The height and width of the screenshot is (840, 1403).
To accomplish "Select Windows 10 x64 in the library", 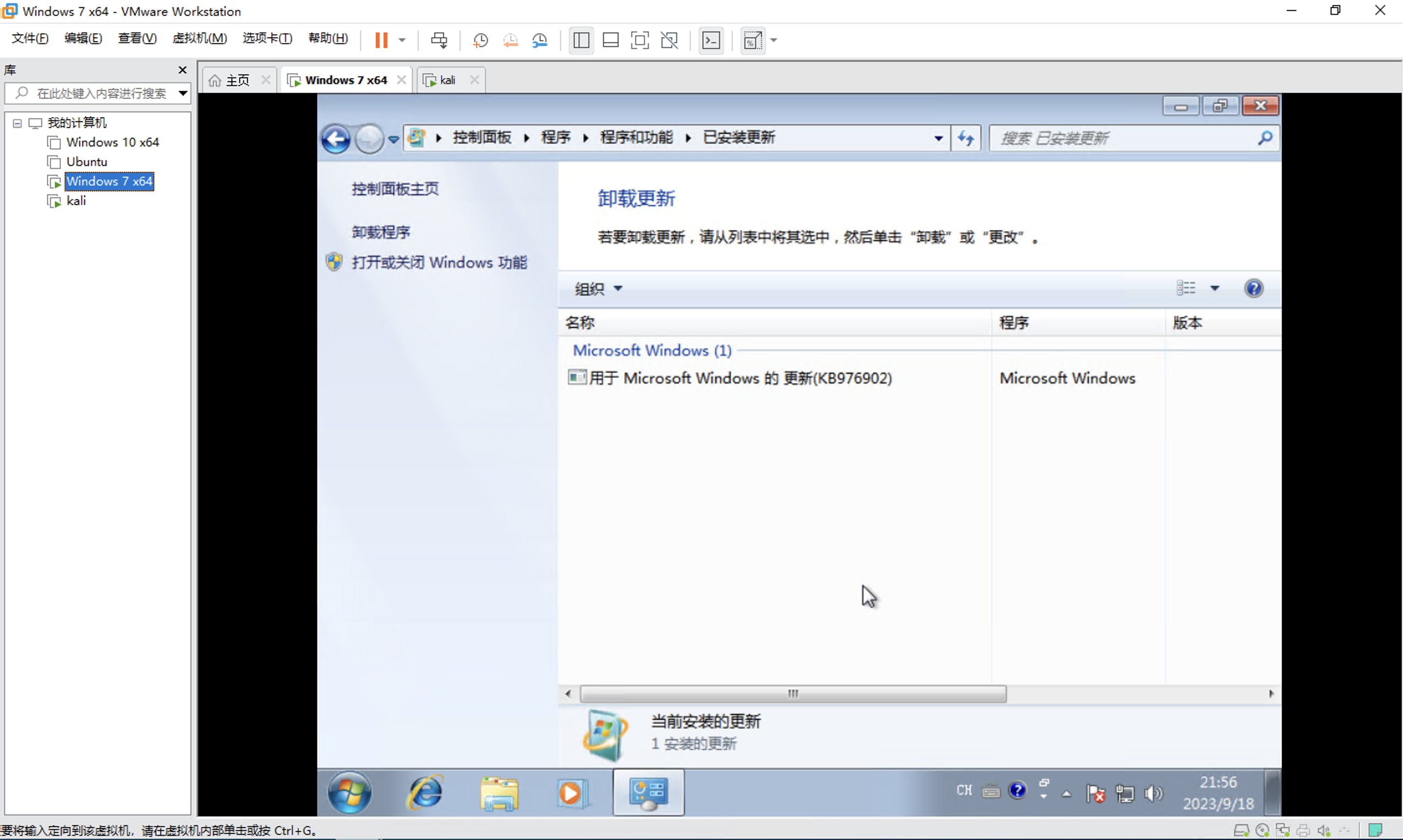I will [x=113, y=142].
